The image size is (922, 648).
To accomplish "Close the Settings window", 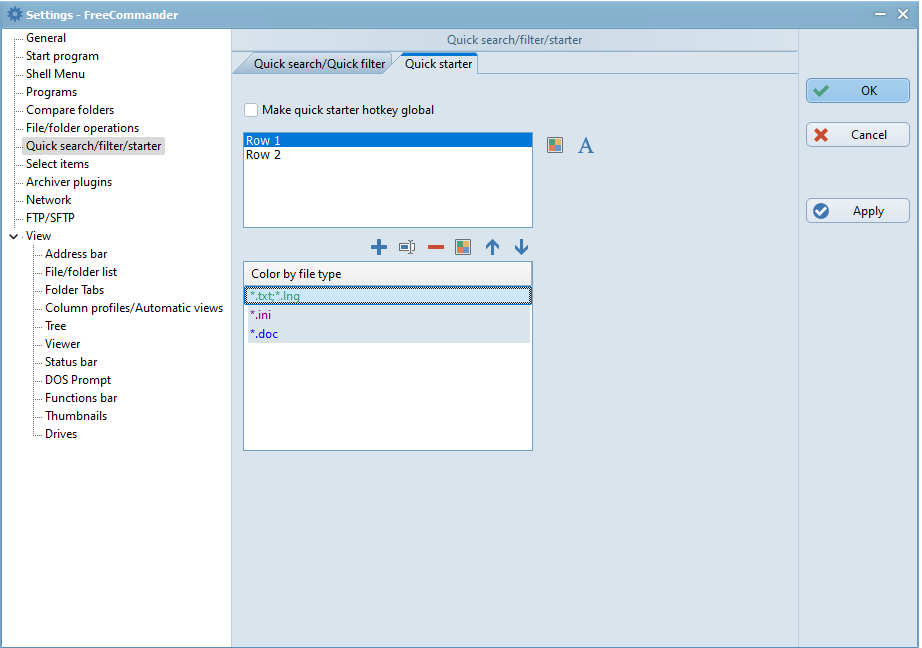I will [x=903, y=14].
